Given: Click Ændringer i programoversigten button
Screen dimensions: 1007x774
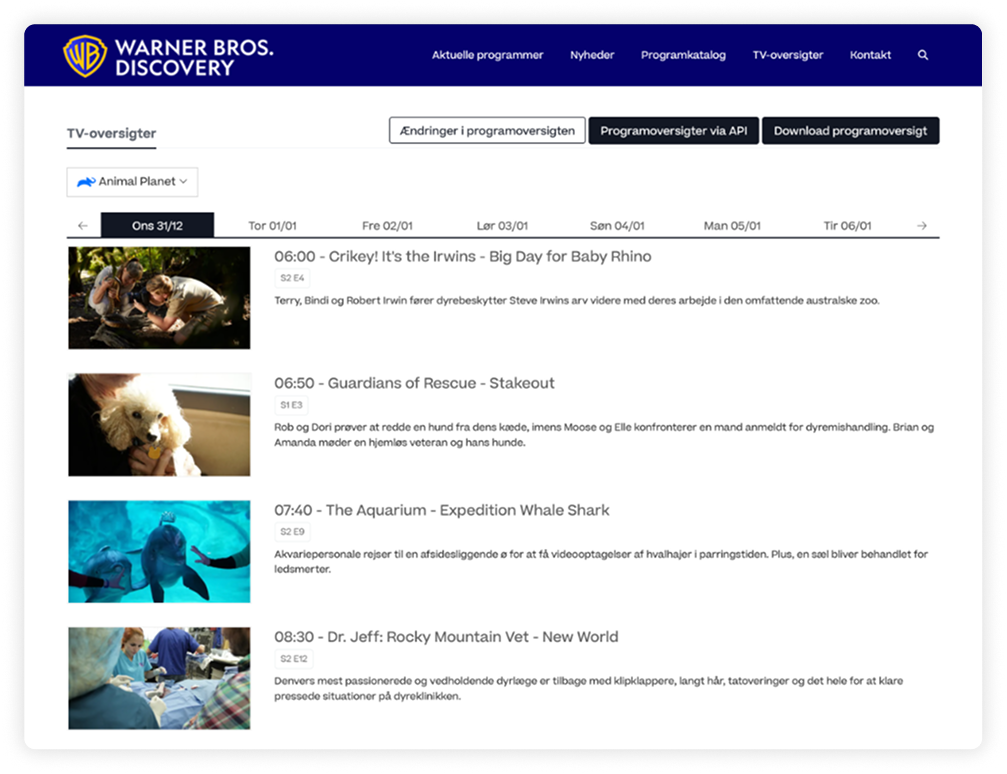Looking at the screenshot, I should [x=487, y=130].
